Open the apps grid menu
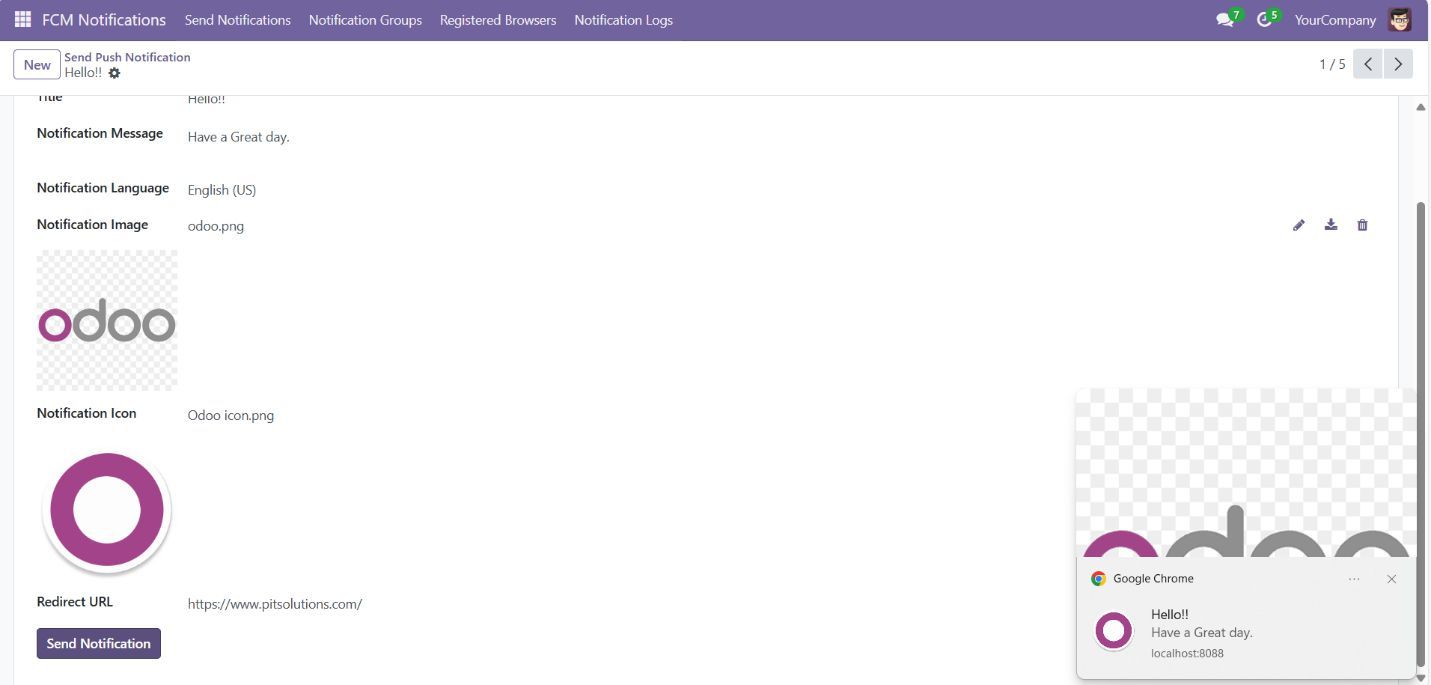The height and width of the screenshot is (685, 1431). click(x=21, y=19)
